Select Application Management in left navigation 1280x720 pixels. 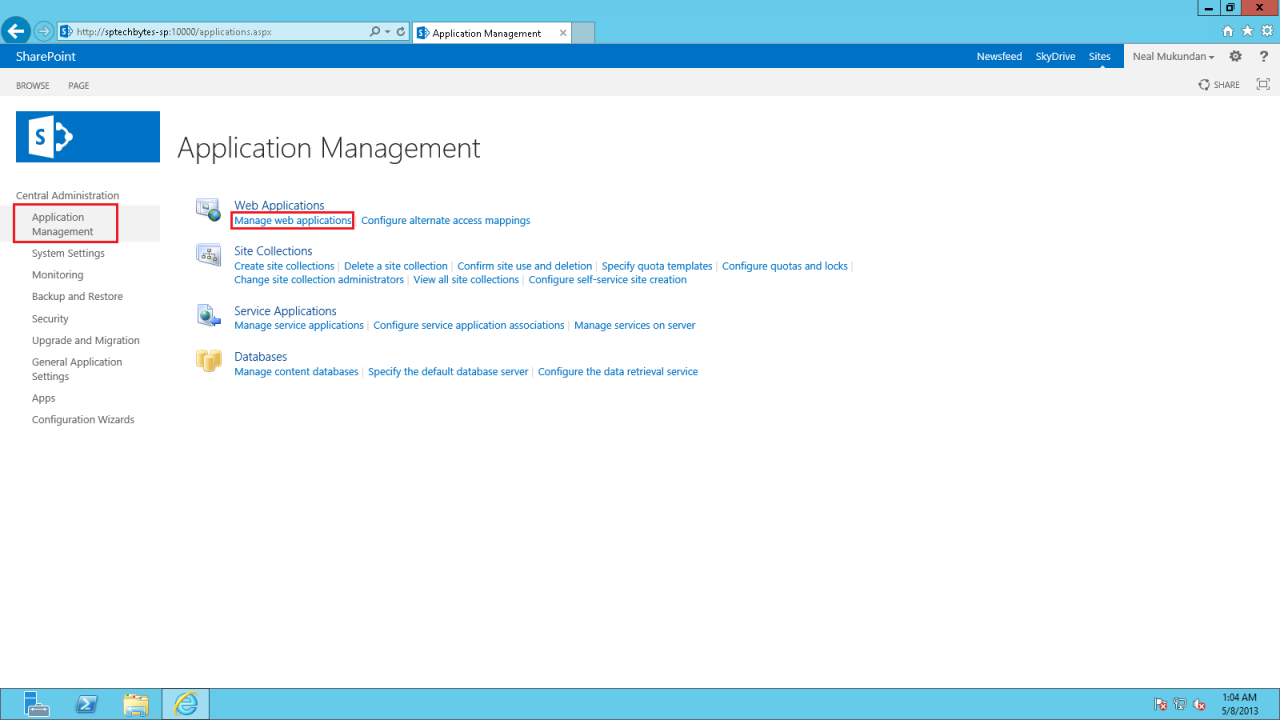65,223
